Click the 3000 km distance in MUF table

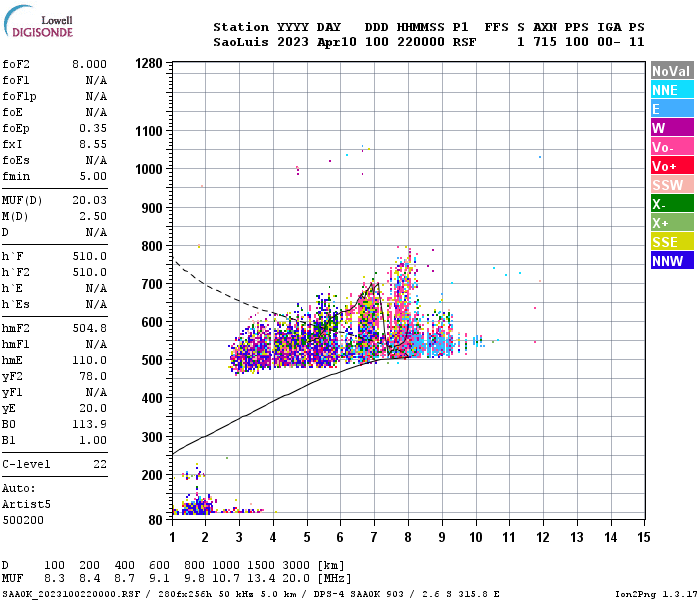click(296, 566)
